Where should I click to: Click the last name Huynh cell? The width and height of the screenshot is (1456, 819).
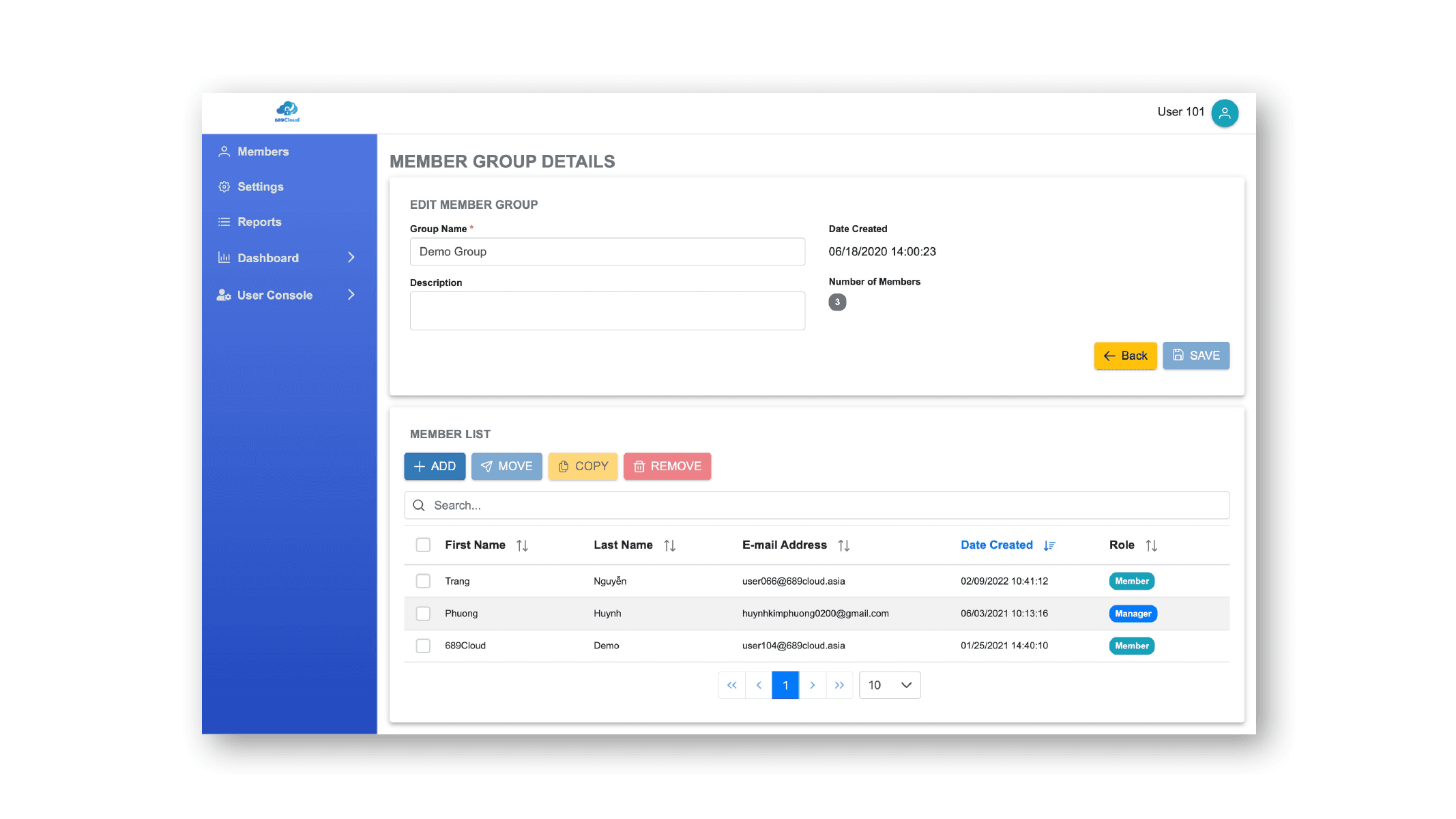coord(607,614)
